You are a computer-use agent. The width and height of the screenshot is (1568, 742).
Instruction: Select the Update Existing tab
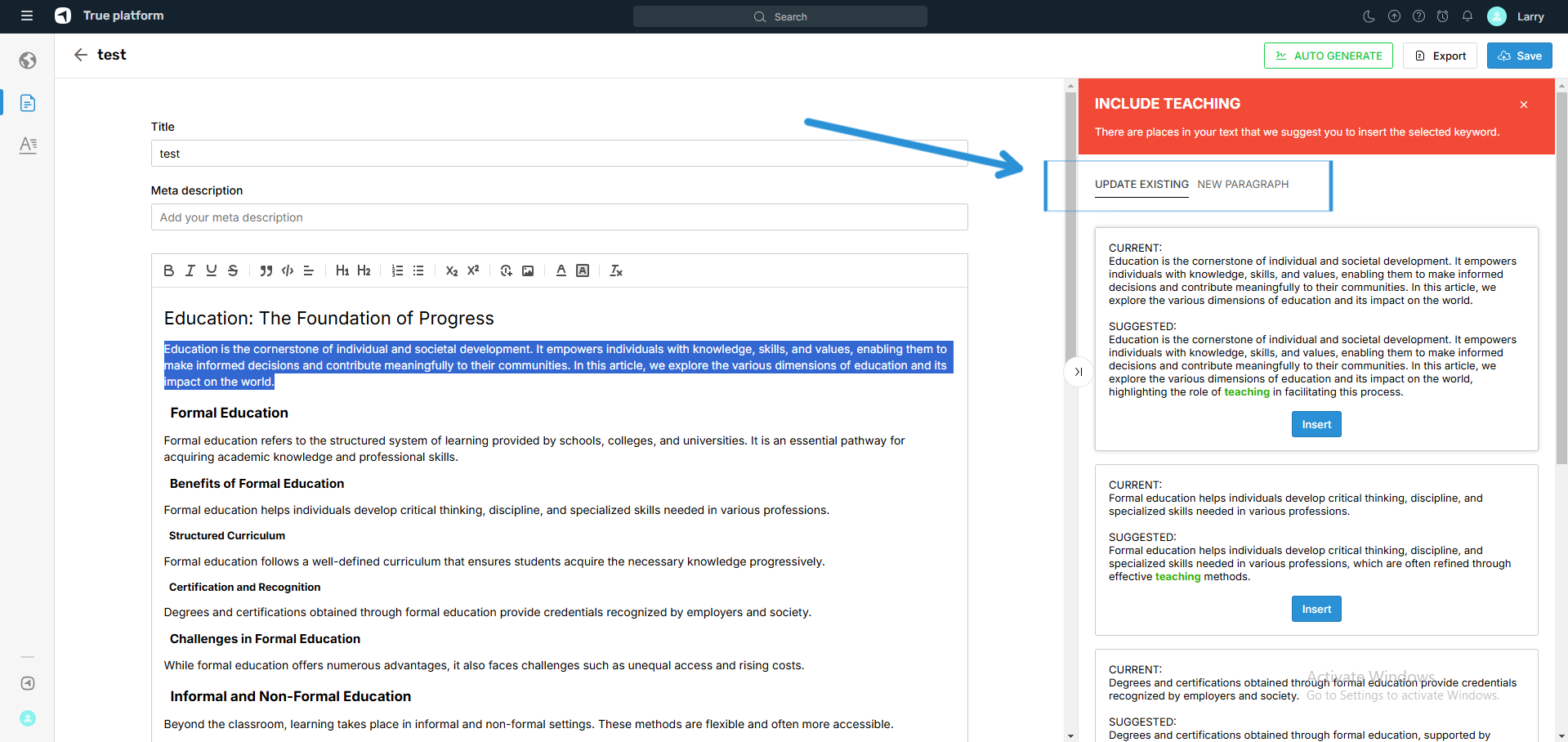coord(1141,185)
